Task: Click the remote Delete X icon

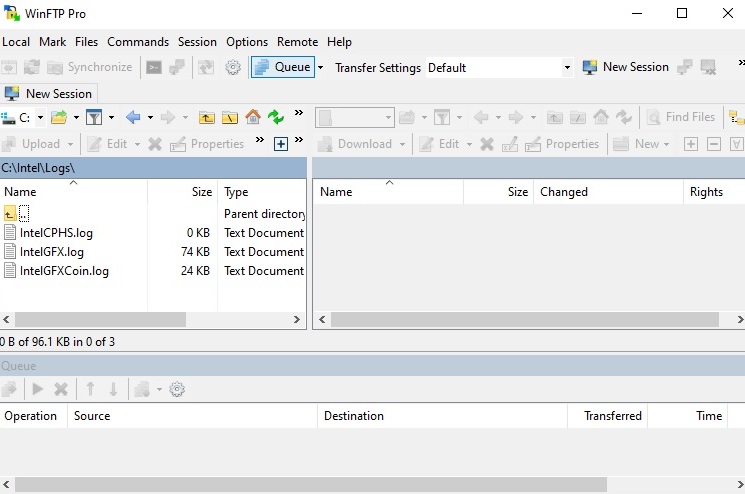Action: click(487, 144)
